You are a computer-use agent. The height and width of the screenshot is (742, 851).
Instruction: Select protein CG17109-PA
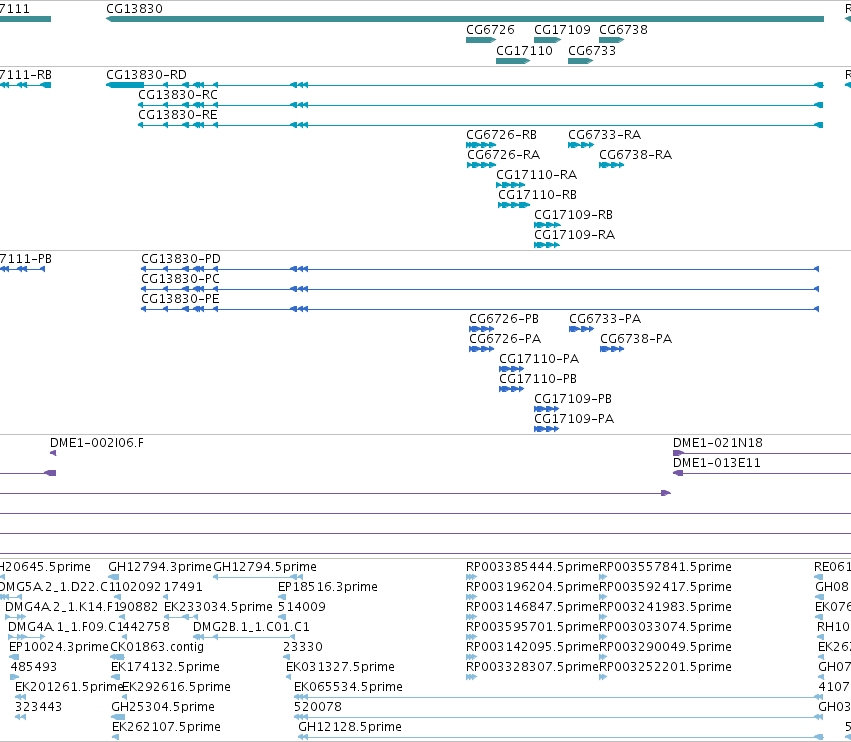547,429
